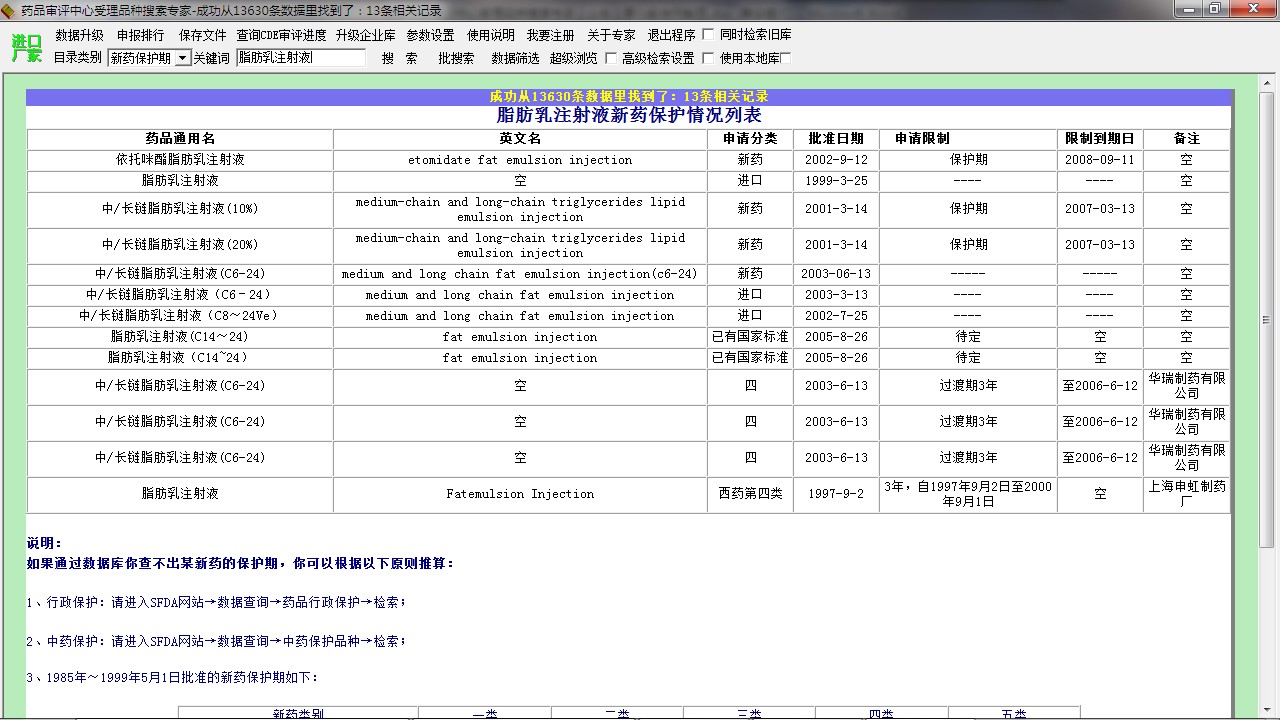Viewport: 1280px width, 720px height.
Task: Click the 2003-3-13 approval date cell
Action: tap(836, 295)
